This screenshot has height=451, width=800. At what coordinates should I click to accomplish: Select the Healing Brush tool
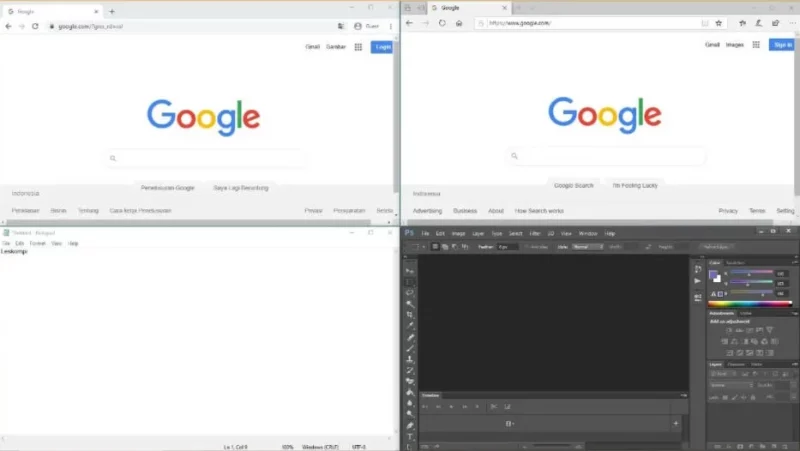click(x=410, y=337)
